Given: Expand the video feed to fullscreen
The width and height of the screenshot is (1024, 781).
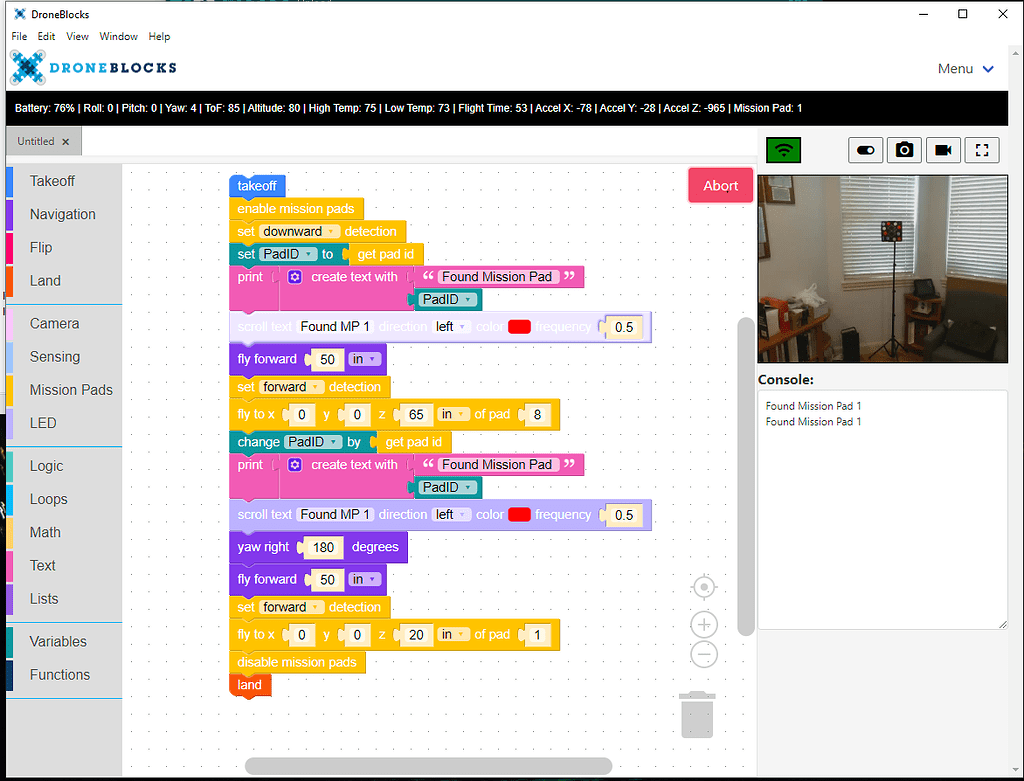Looking at the screenshot, I should tap(981, 149).
